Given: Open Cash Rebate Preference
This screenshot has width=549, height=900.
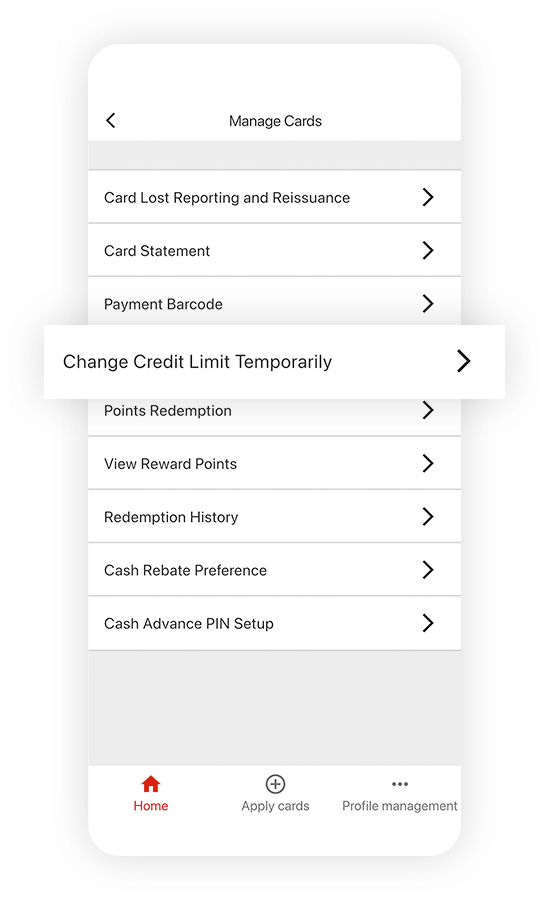Looking at the screenshot, I should click(x=274, y=570).
